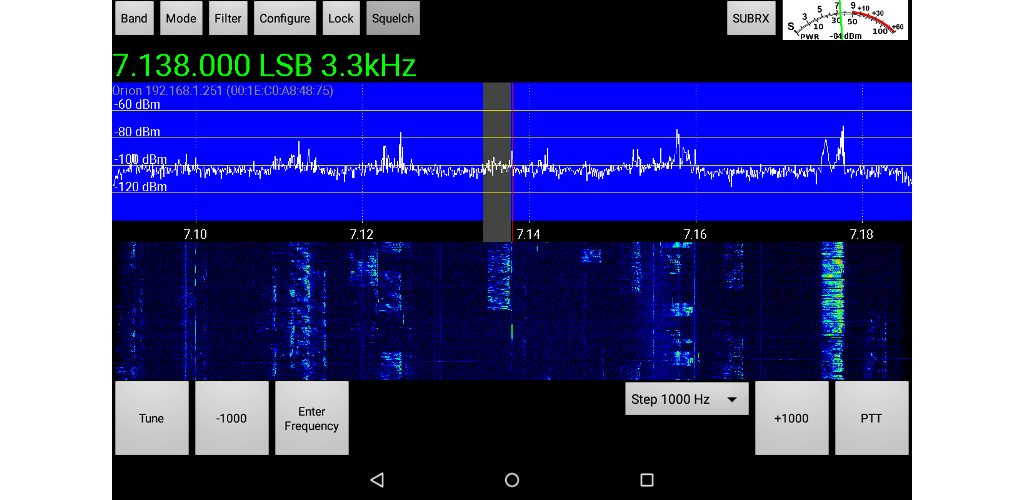Click the Orion 192.168.1.251 radio info text
This screenshot has width=1024, height=500.
(223, 91)
